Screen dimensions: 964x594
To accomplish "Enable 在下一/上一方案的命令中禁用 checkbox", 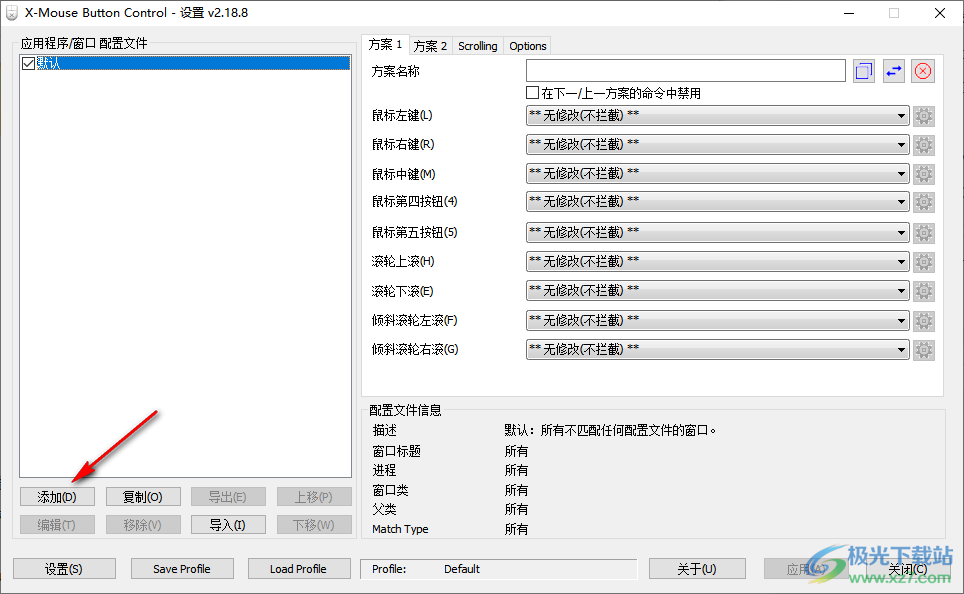I will tap(532, 93).
